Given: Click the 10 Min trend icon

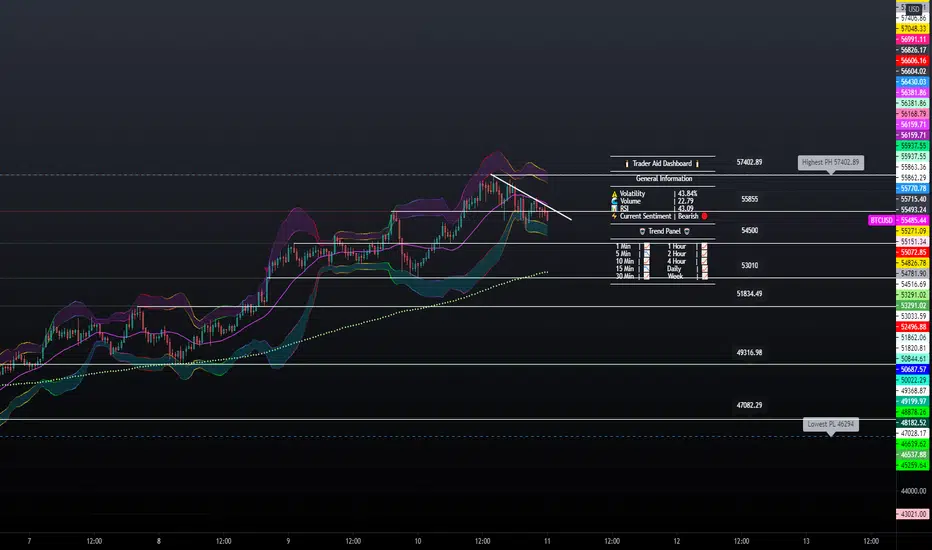Looking at the screenshot, I should click(647, 261).
